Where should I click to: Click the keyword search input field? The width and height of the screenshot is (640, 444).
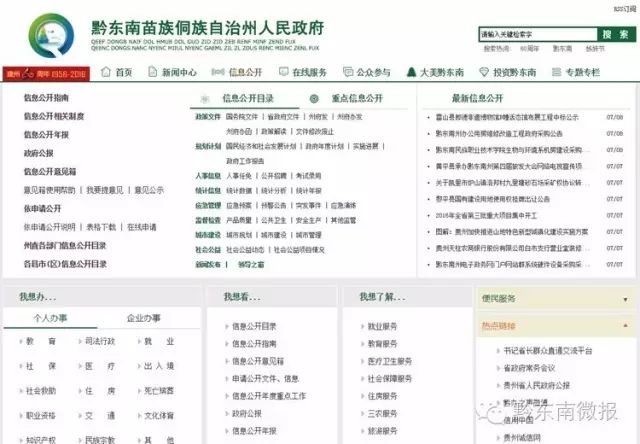tap(538, 34)
